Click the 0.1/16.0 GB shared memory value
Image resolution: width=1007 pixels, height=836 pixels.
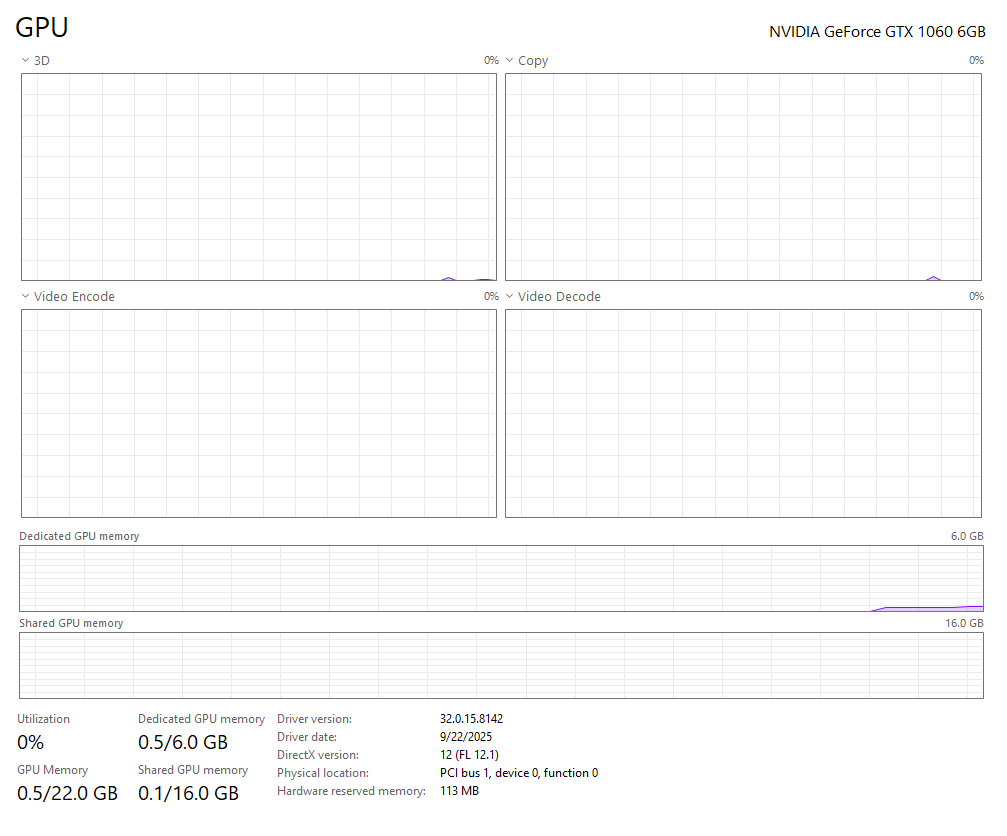pos(188,794)
